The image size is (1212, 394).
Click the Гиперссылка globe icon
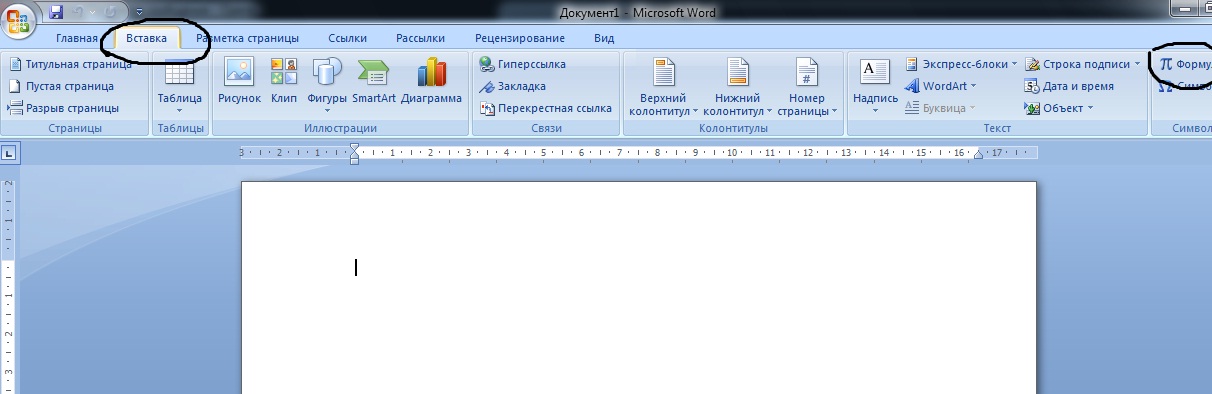click(x=487, y=64)
